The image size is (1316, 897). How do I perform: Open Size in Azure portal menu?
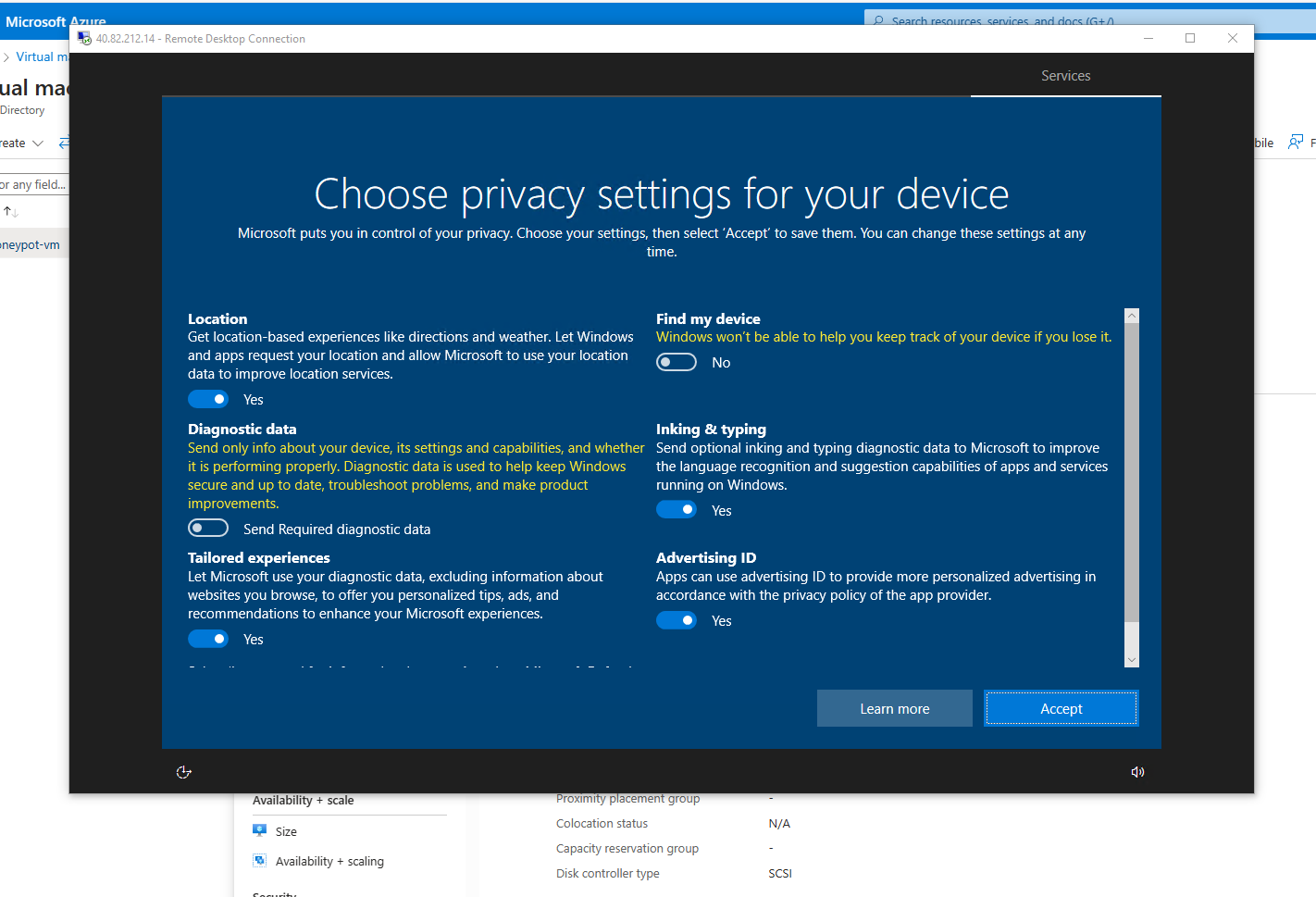tap(286, 831)
